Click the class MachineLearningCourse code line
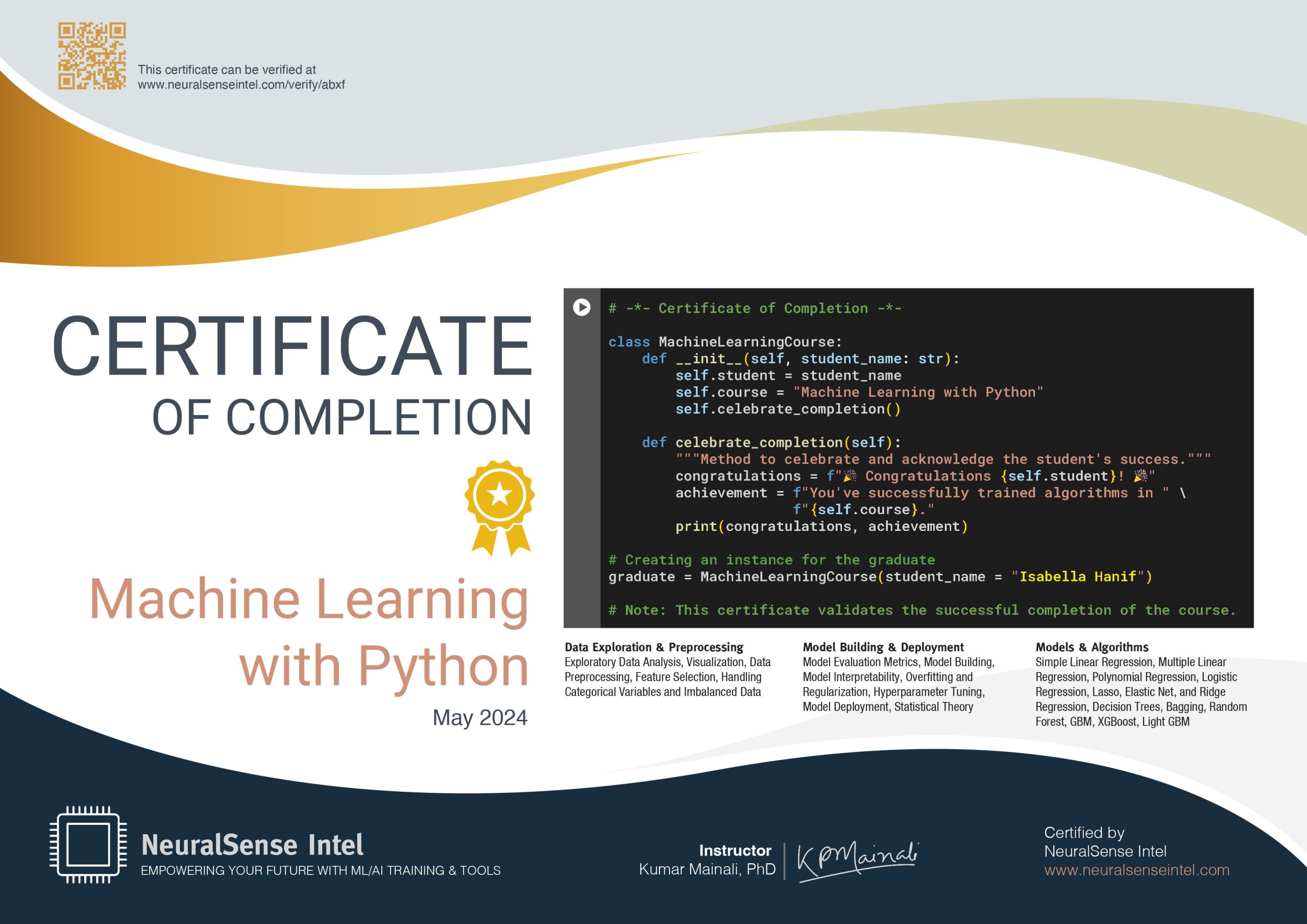 (x=724, y=342)
